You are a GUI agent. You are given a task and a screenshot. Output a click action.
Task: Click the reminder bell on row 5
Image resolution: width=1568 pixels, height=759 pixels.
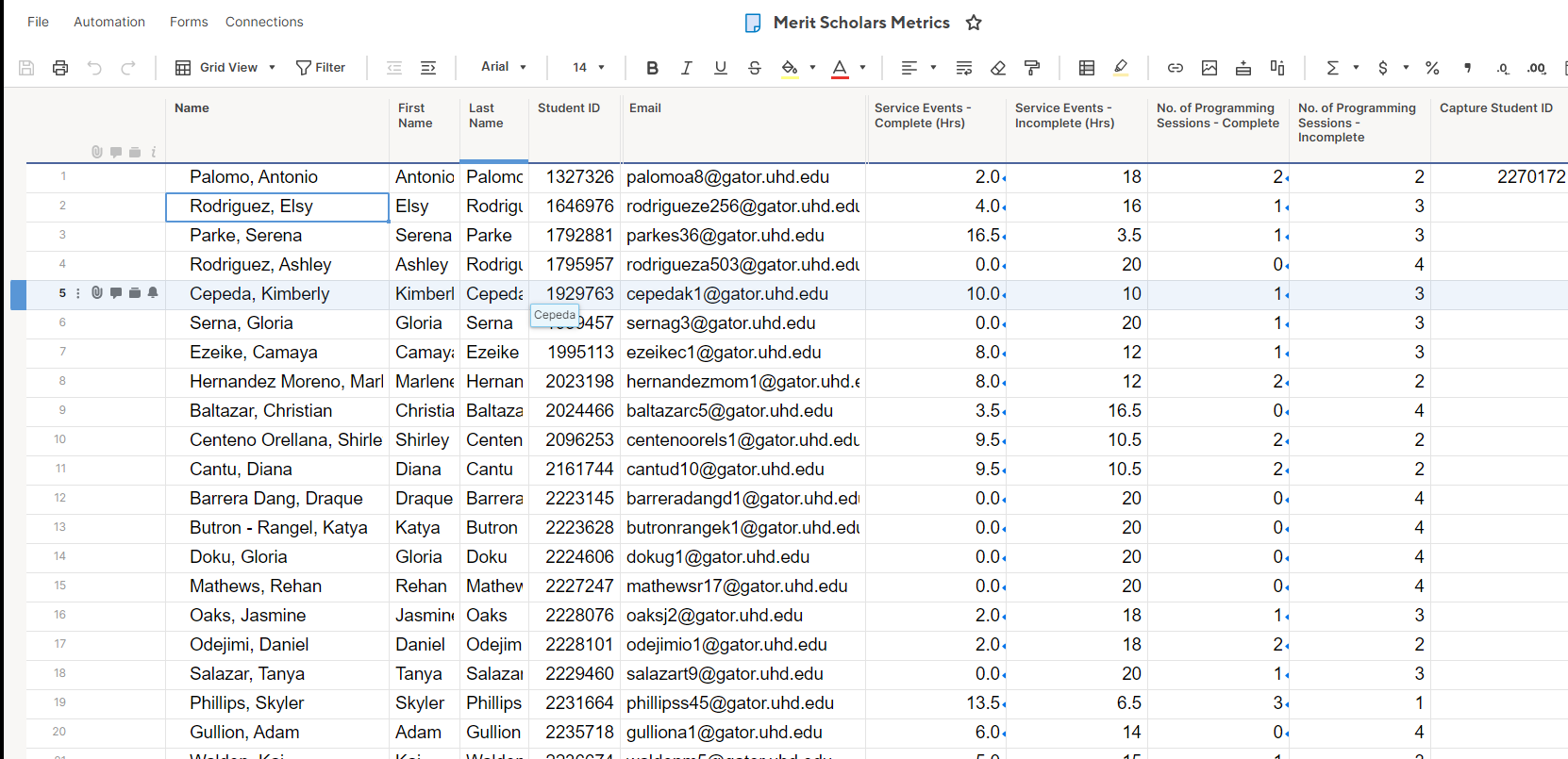[x=153, y=293]
